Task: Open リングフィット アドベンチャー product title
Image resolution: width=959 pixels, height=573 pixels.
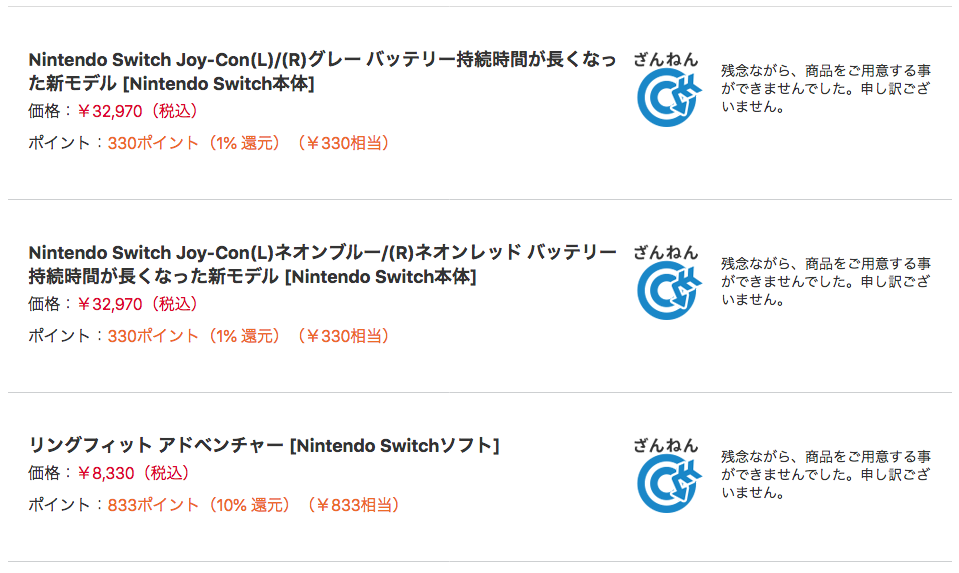Action: tap(264, 445)
